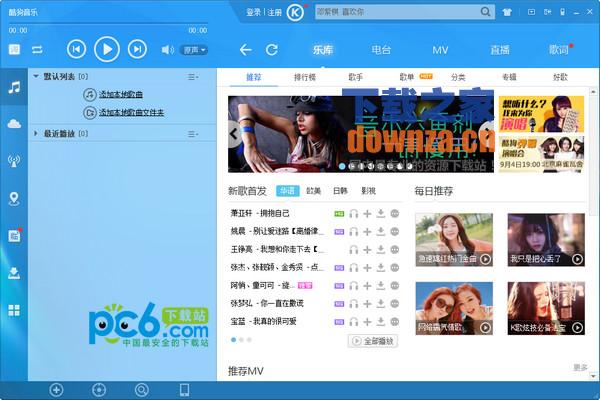Open the 专辑 sub-tab

click(x=509, y=77)
